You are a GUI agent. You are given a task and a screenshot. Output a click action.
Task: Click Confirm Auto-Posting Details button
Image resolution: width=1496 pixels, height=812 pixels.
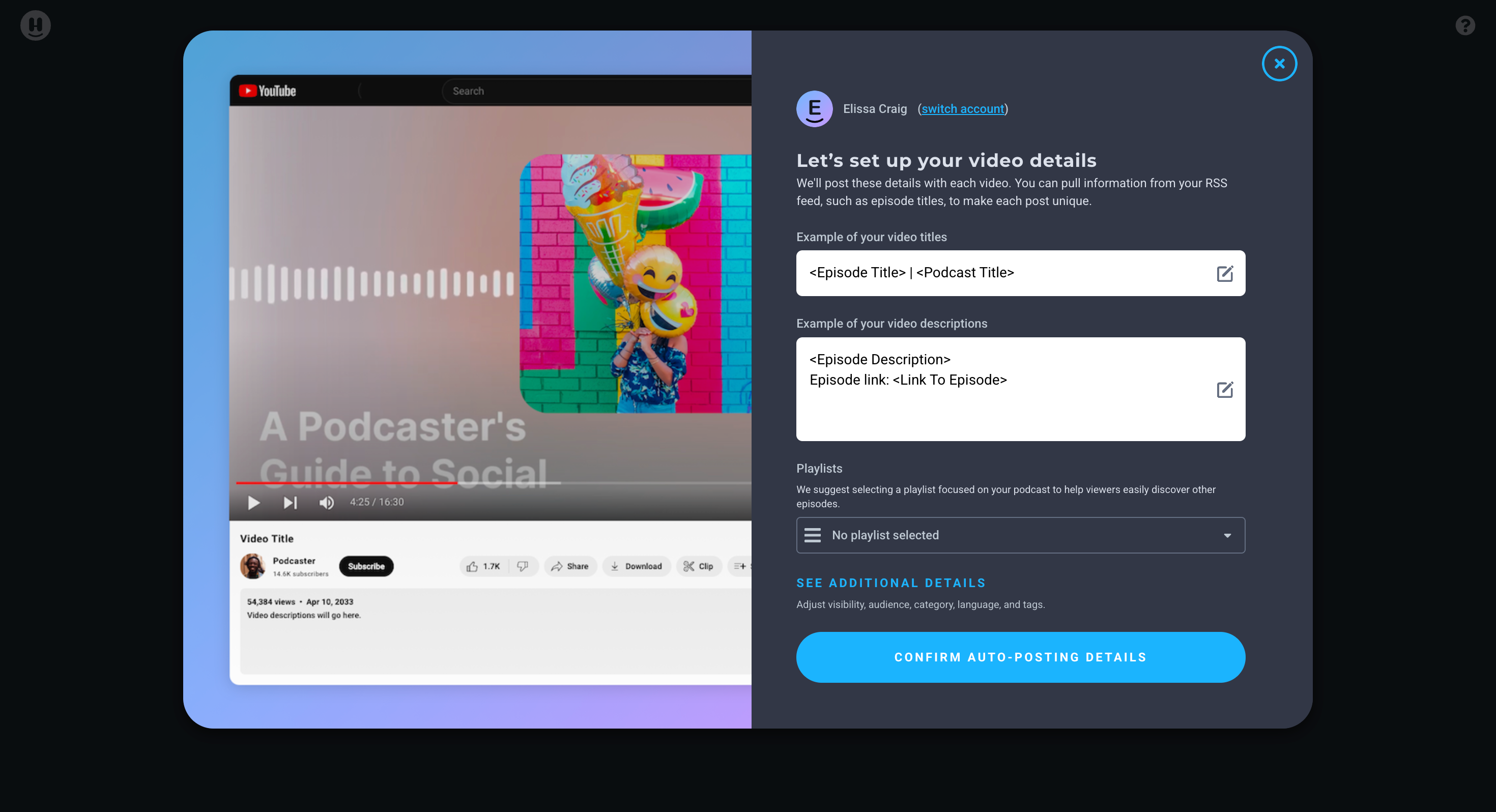(x=1020, y=657)
